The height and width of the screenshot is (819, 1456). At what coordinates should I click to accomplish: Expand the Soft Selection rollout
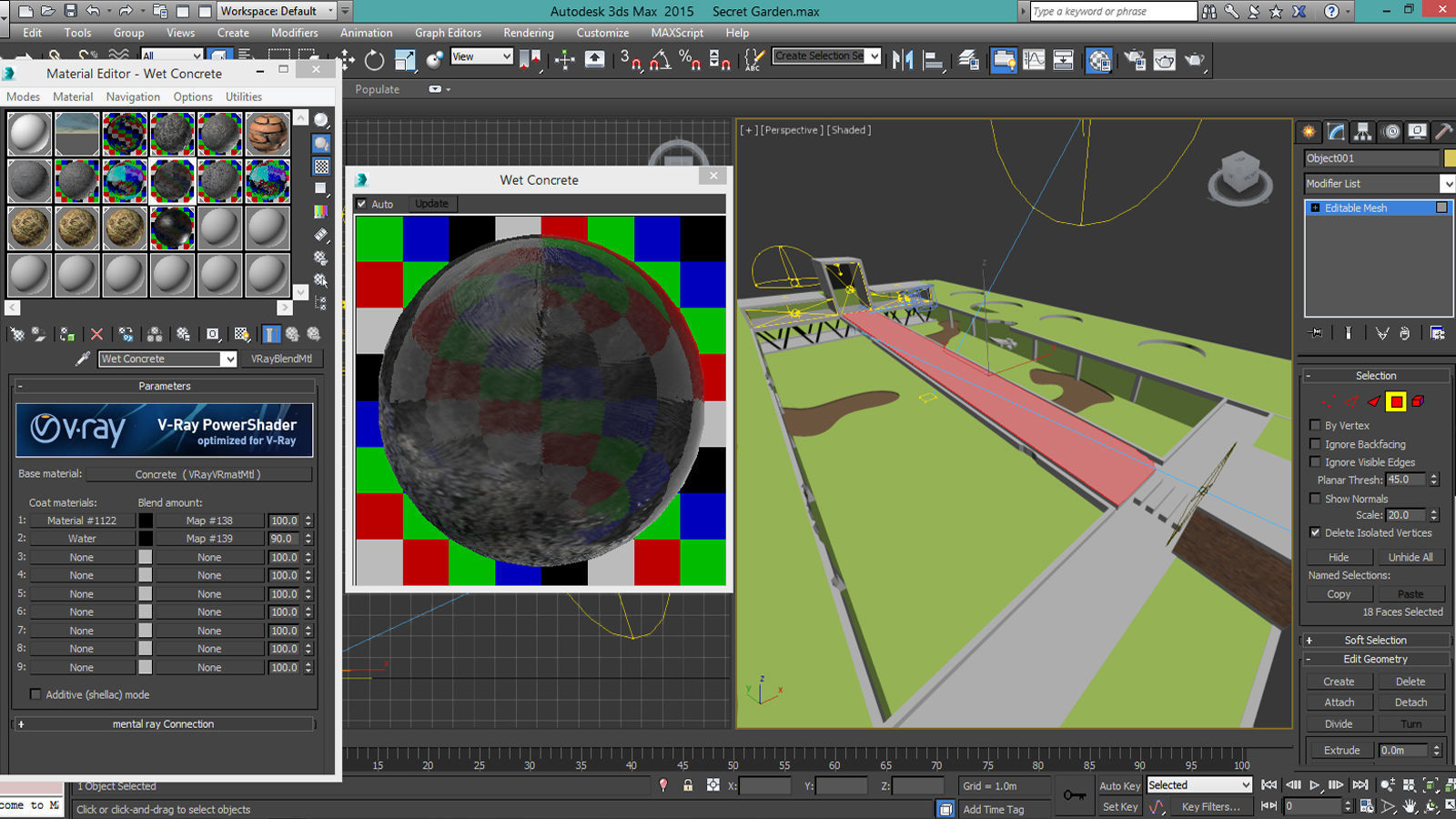point(1376,640)
